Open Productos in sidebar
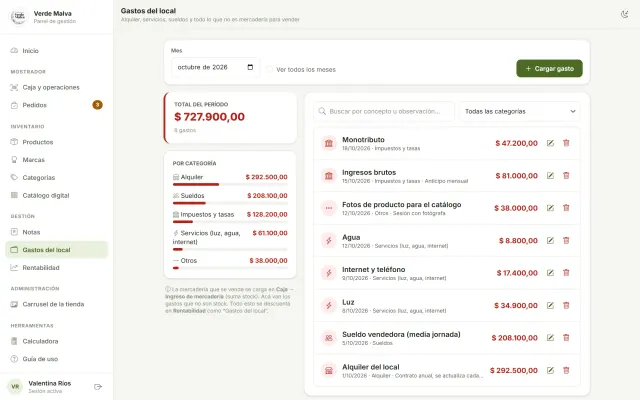Screen dimensions: 640x400 pyautogui.click(x=56, y=142)
